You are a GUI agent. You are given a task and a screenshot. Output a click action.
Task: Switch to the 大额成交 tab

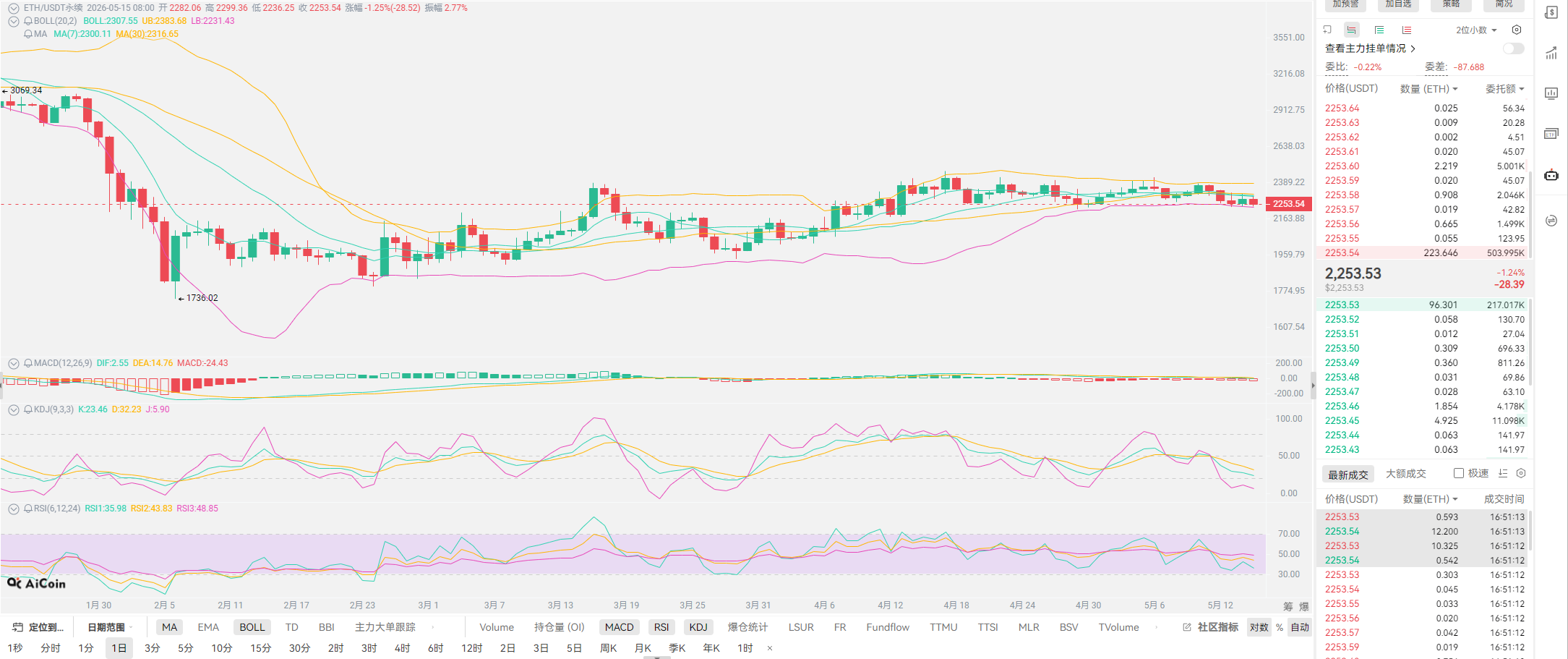coord(1406,474)
